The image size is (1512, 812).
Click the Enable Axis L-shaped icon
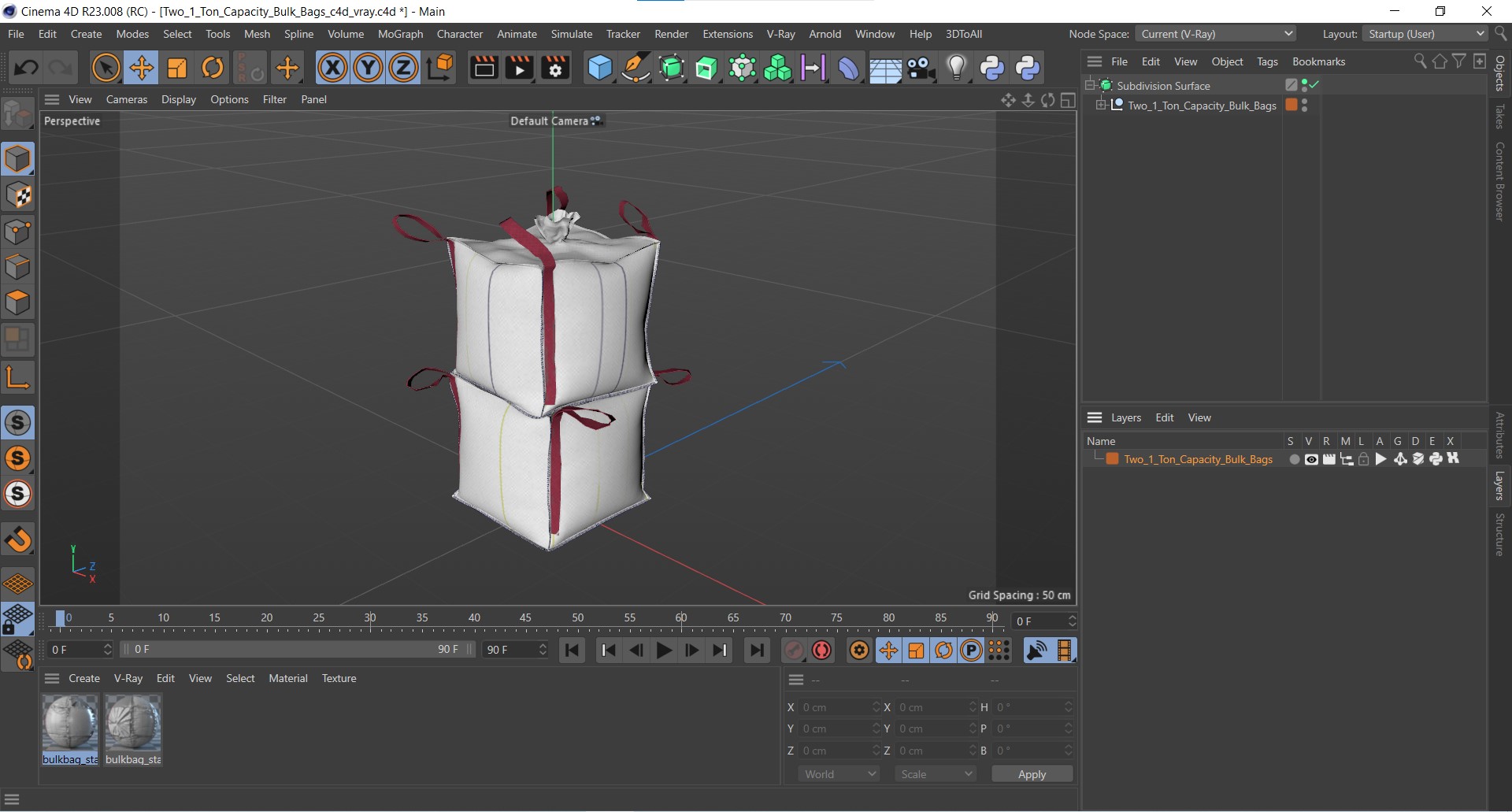point(18,378)
